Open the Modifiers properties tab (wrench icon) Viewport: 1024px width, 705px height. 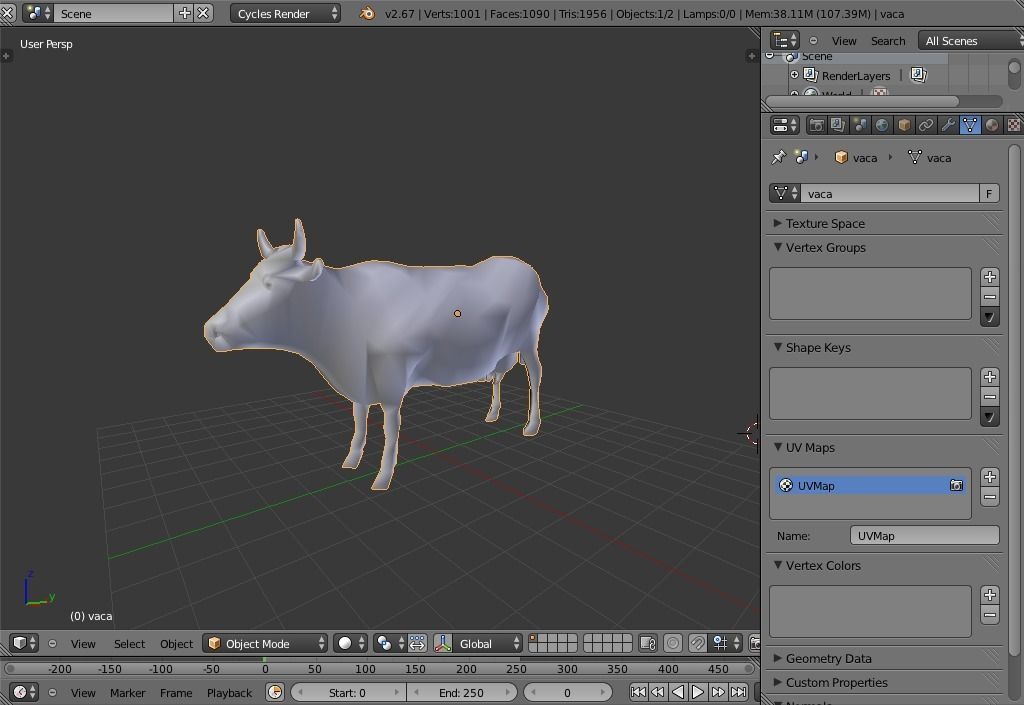click(x=948, y=125)
